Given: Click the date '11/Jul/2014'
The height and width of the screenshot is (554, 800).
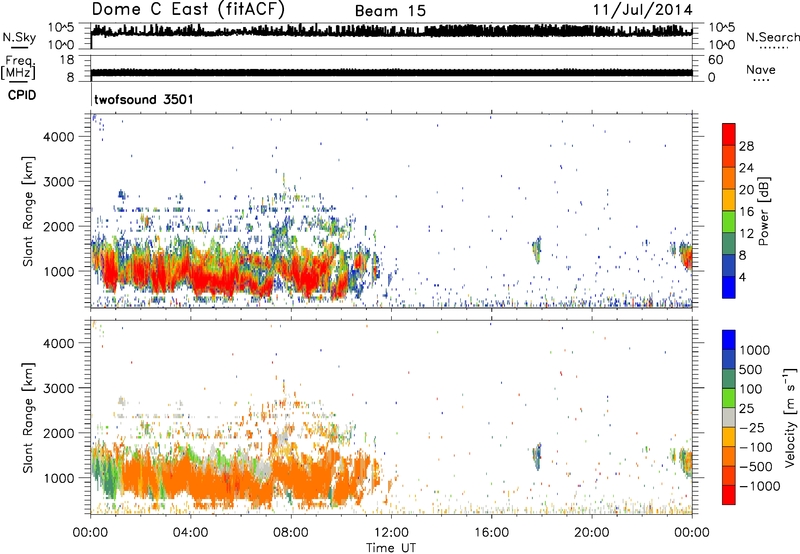Looking at the screenshot, I should 642,10.
